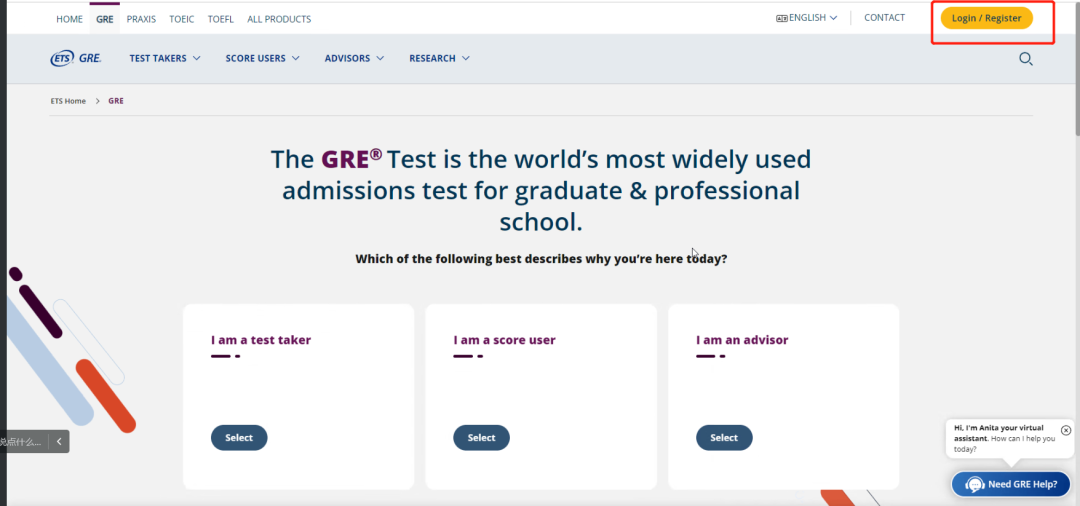Collapse the left side panel arrow
This screenshot has height=506, width=1080.
58,441
